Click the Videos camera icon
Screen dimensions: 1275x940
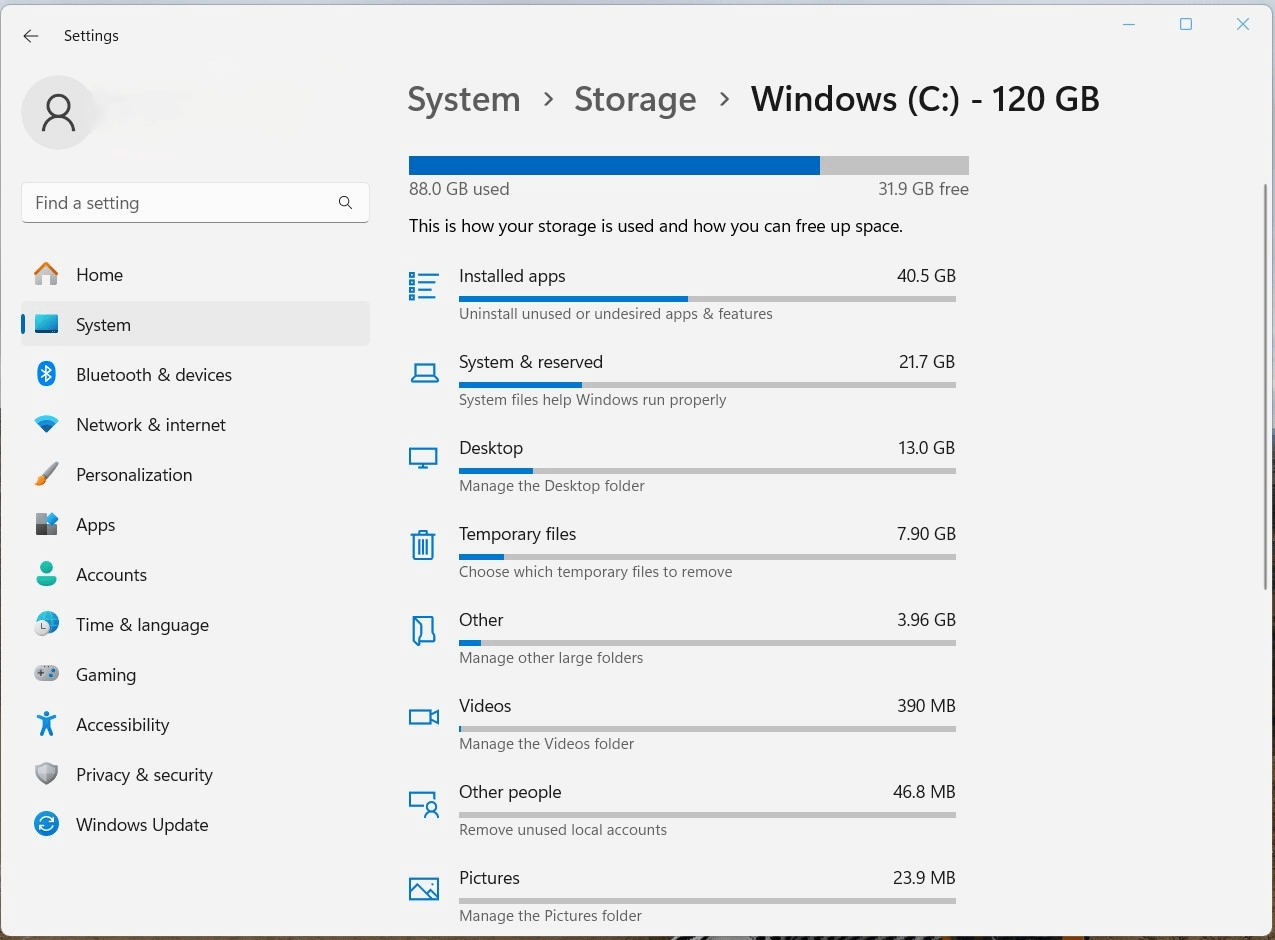click(x=424, y=716)
